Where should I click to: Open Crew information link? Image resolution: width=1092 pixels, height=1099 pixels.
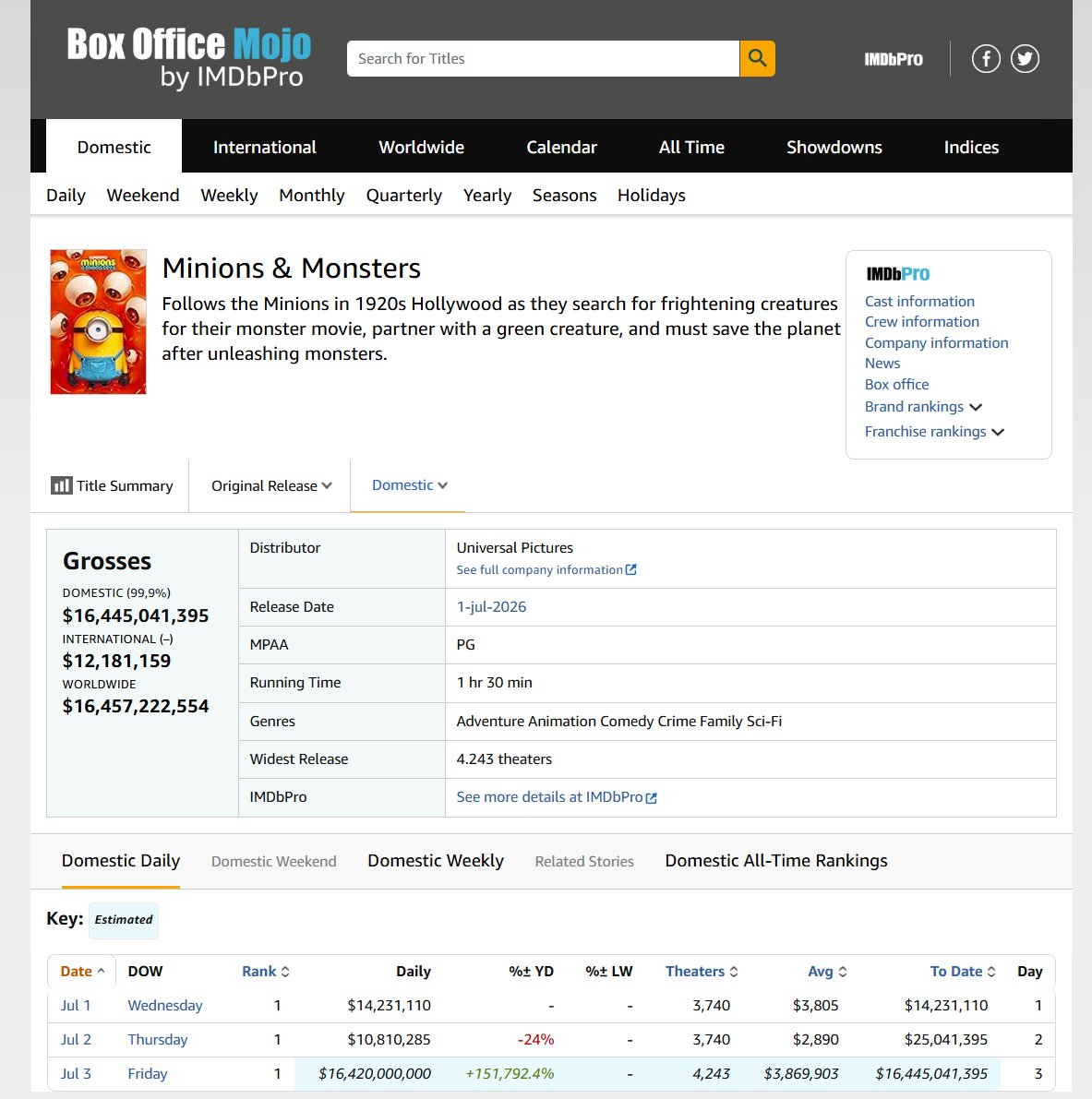(921, 322)
